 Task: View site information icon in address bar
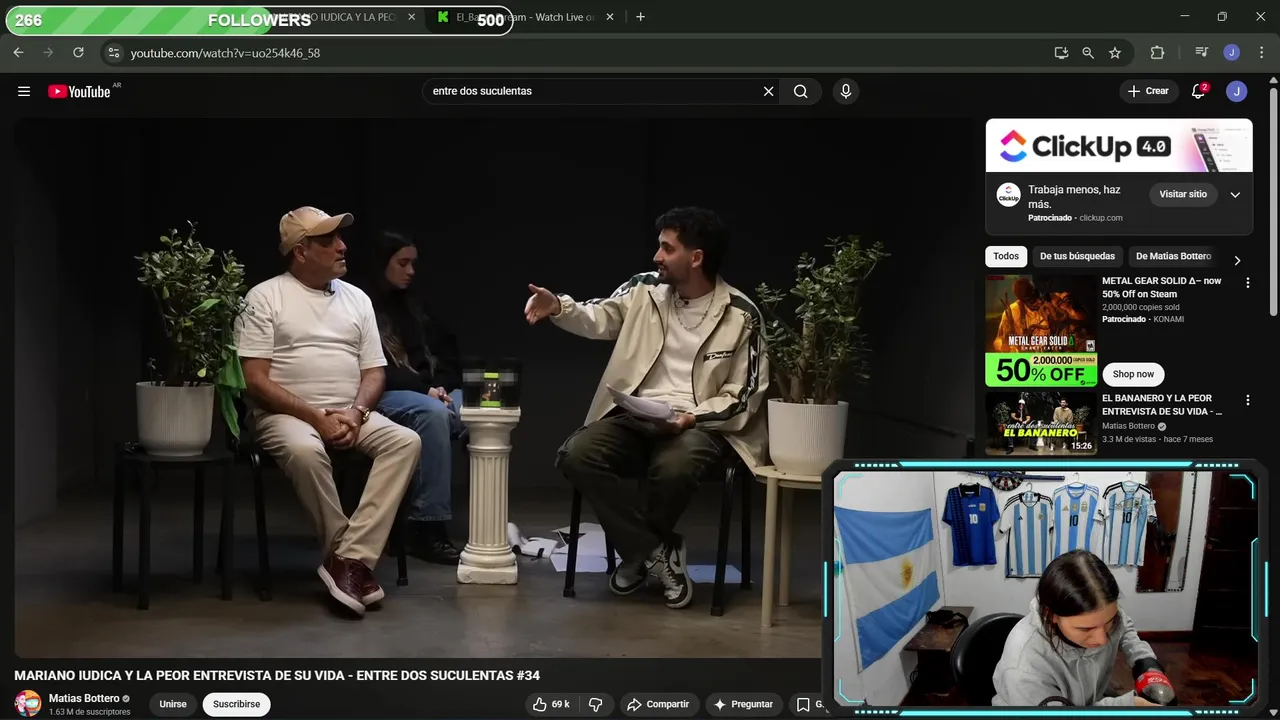click(113, 53)
